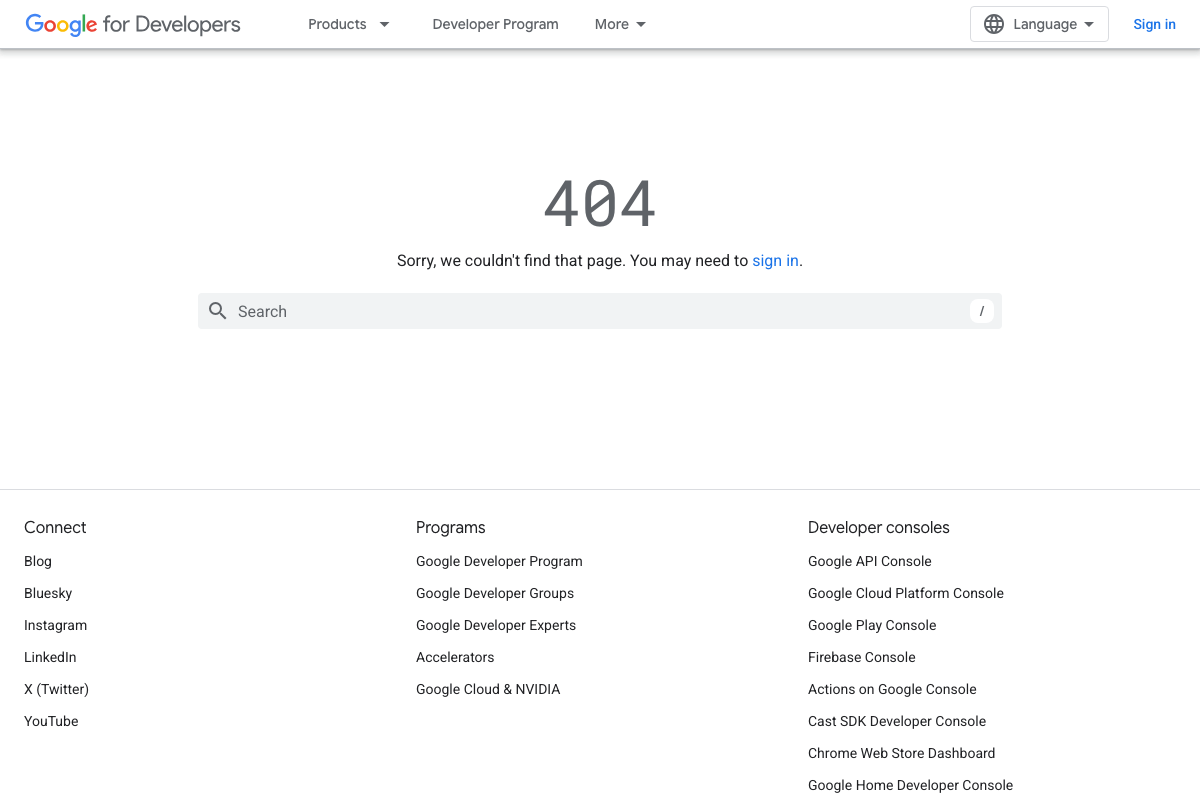This screenshot has height=800, width=1200.
Task: Open Google Cloud & NVIDIA link
Action: tap(488, 689)
